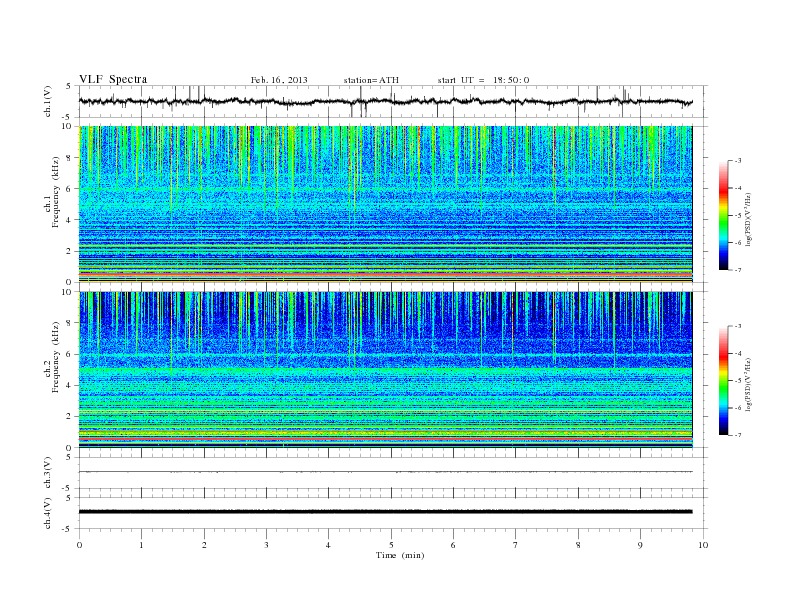Click the bright 5 kHz band in ch.2 spectrogram
The width and height of the screenshot is (792, 612).
tap(385, 370)
